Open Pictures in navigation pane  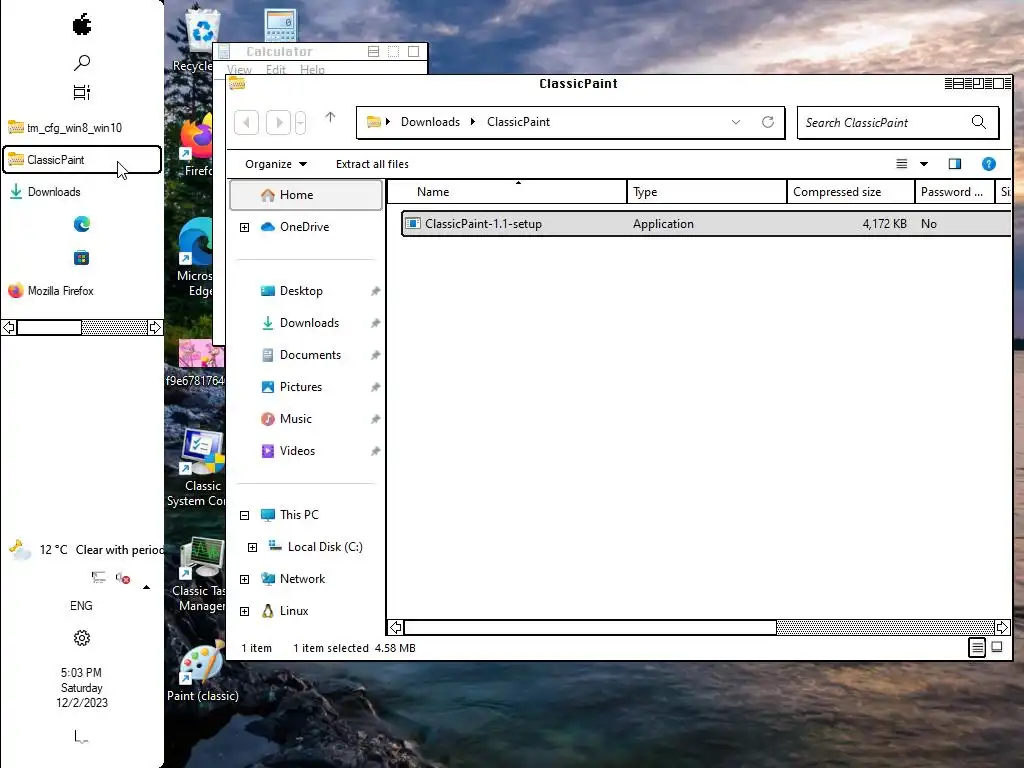300,387
